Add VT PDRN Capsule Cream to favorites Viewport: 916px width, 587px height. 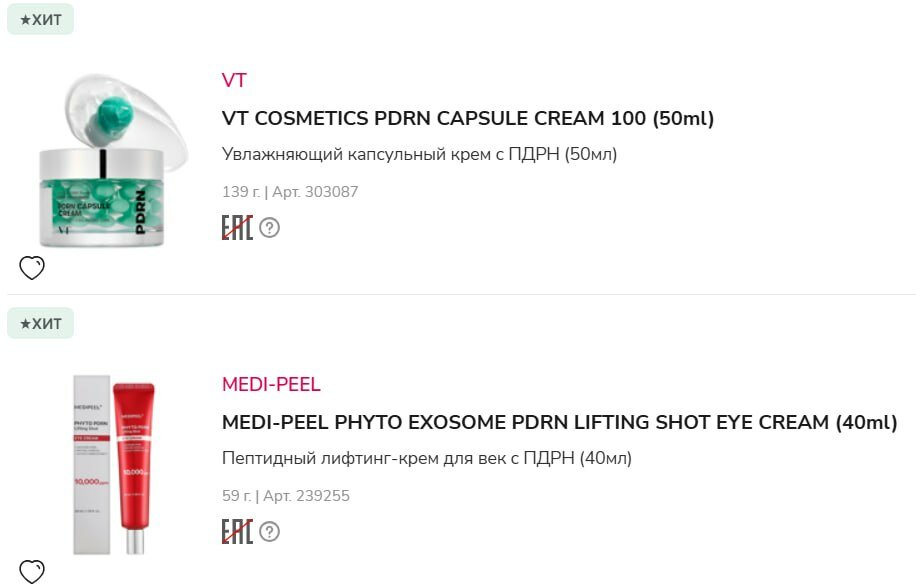[32, 268]
